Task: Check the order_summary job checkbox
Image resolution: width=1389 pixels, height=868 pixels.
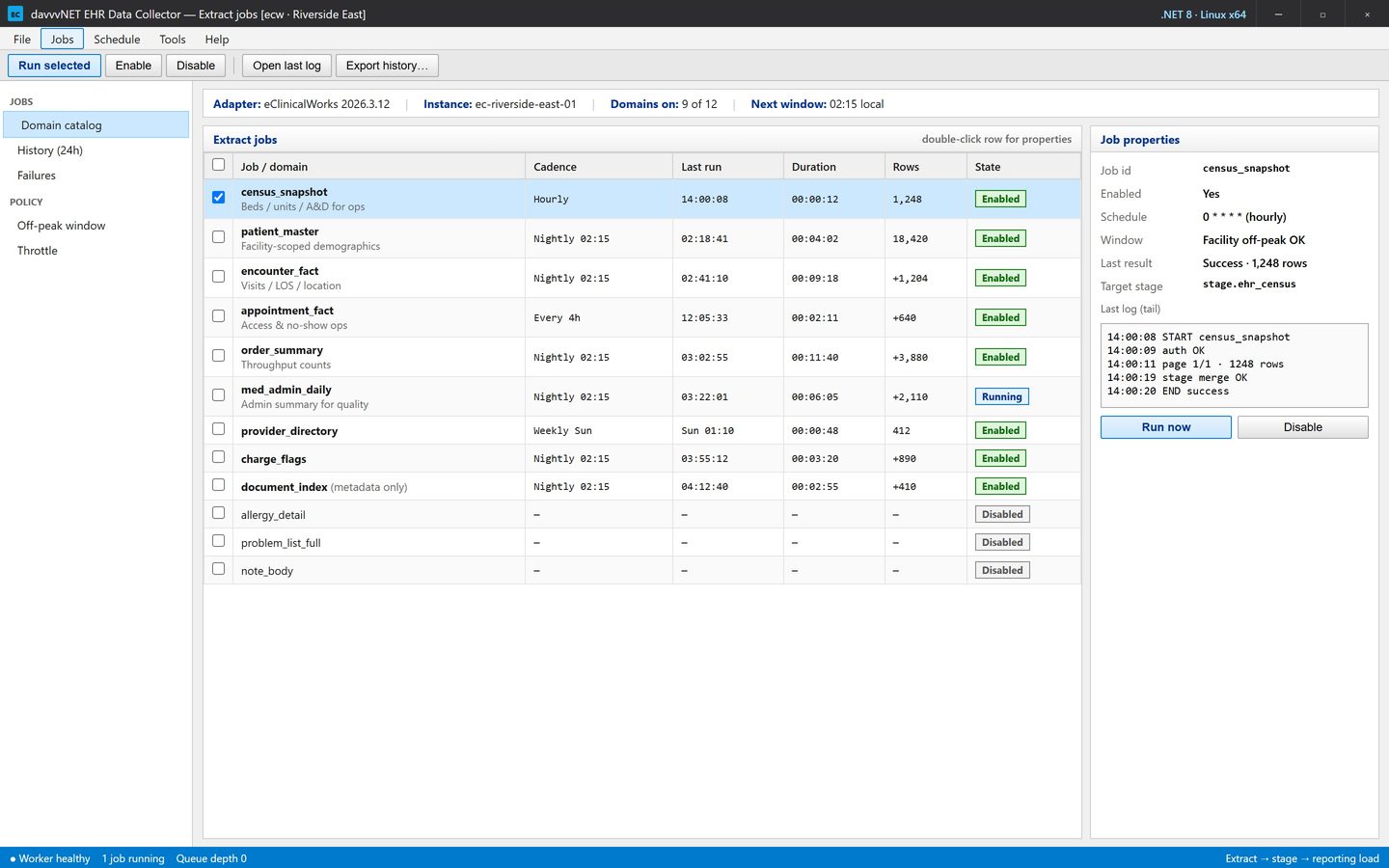Action: pos(219,355)
